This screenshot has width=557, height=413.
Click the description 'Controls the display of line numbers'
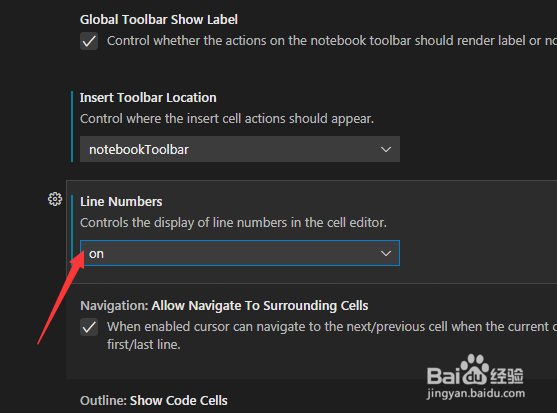pyautogui.click(x=233, y=223)
